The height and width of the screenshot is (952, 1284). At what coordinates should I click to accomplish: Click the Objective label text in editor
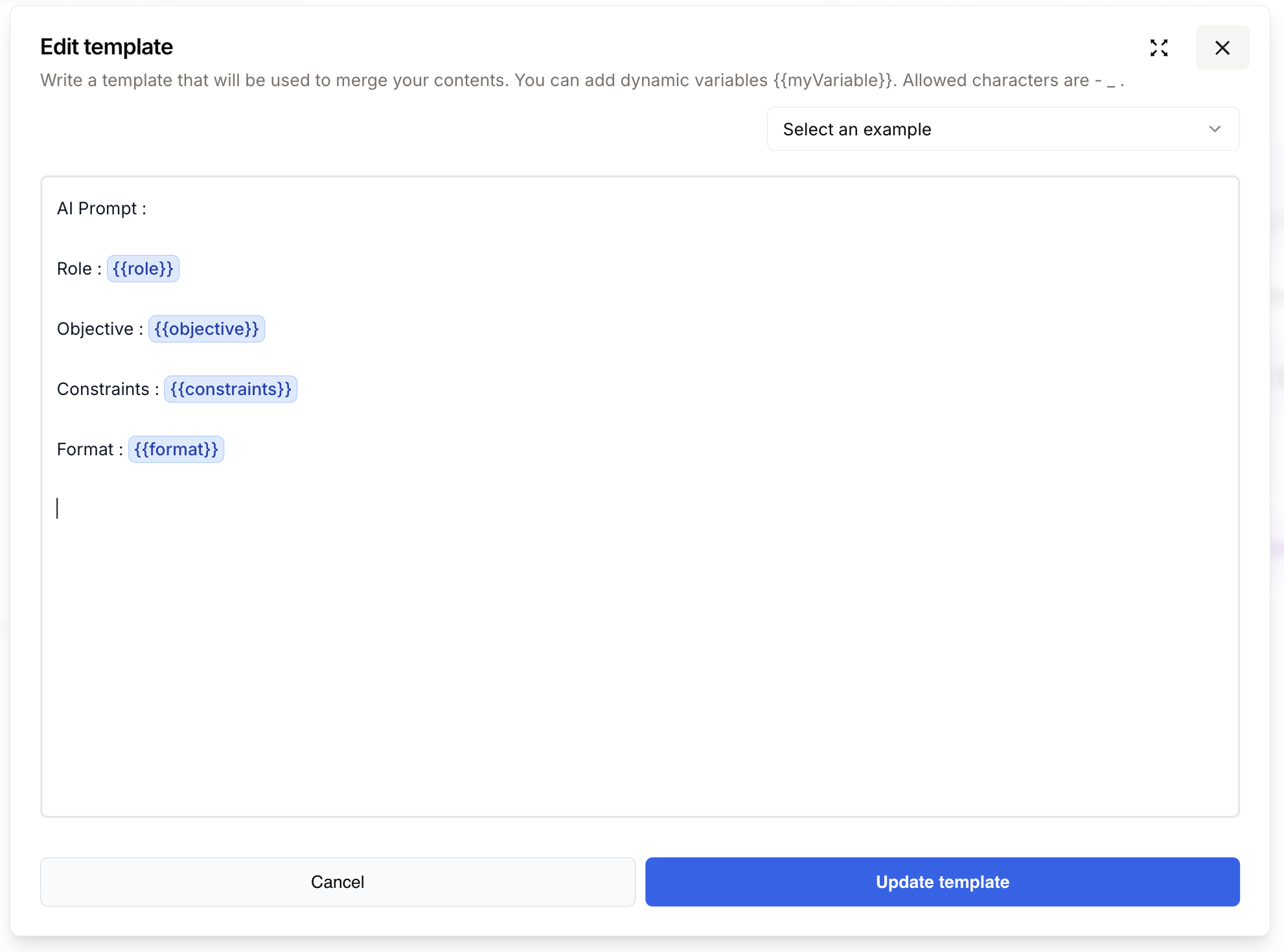point(95,329)
